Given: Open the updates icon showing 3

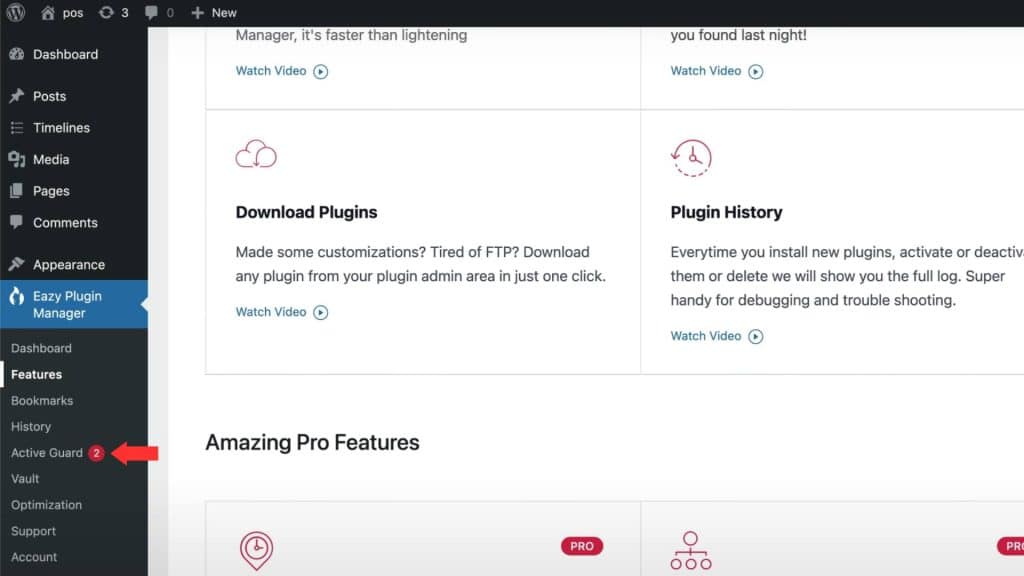Looking at the screenshot, I should (114, 12).
